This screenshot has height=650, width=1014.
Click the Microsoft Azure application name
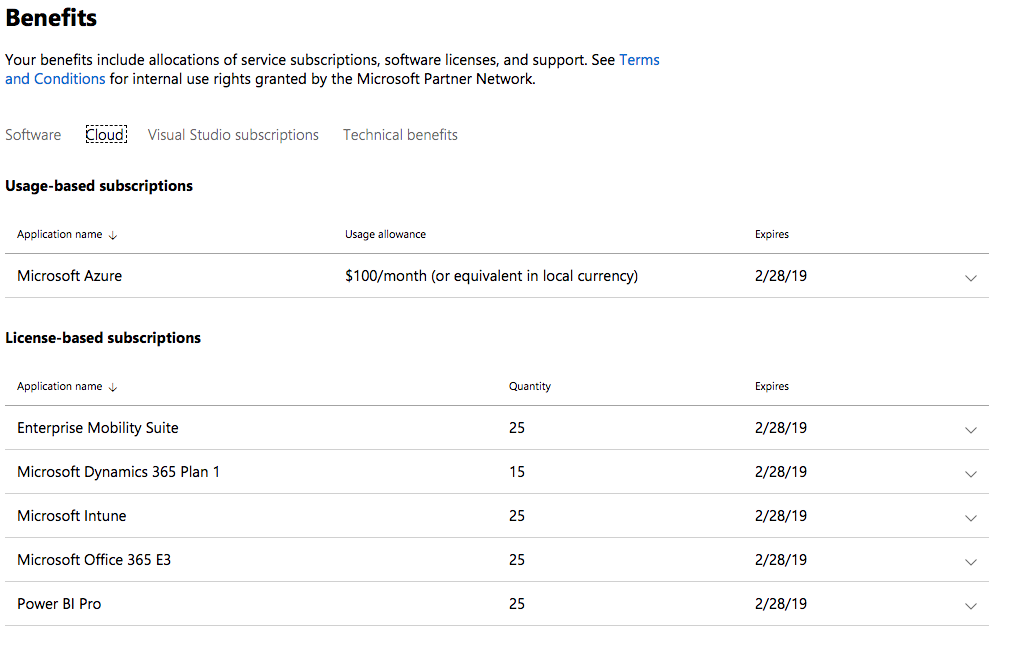[69, 276]
